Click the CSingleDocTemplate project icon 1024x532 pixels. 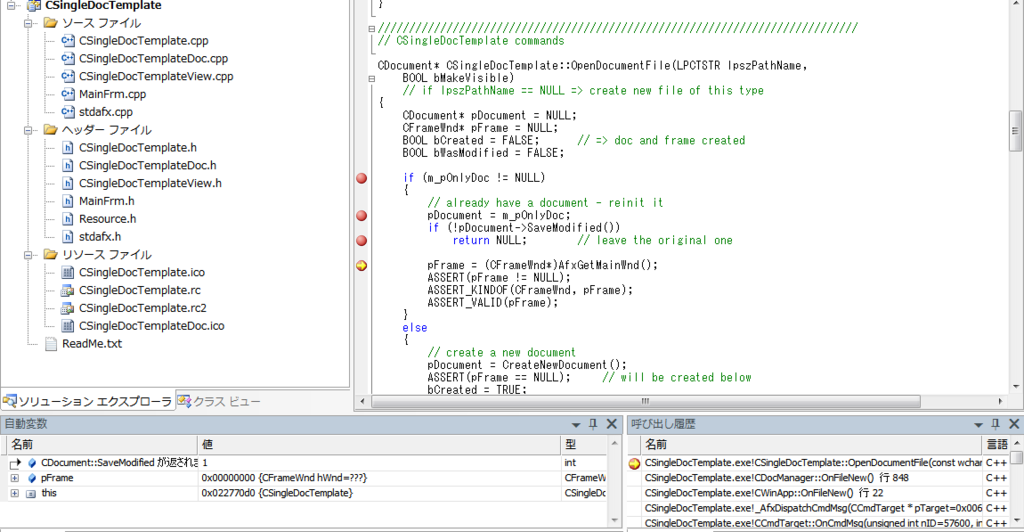(33, 5)
